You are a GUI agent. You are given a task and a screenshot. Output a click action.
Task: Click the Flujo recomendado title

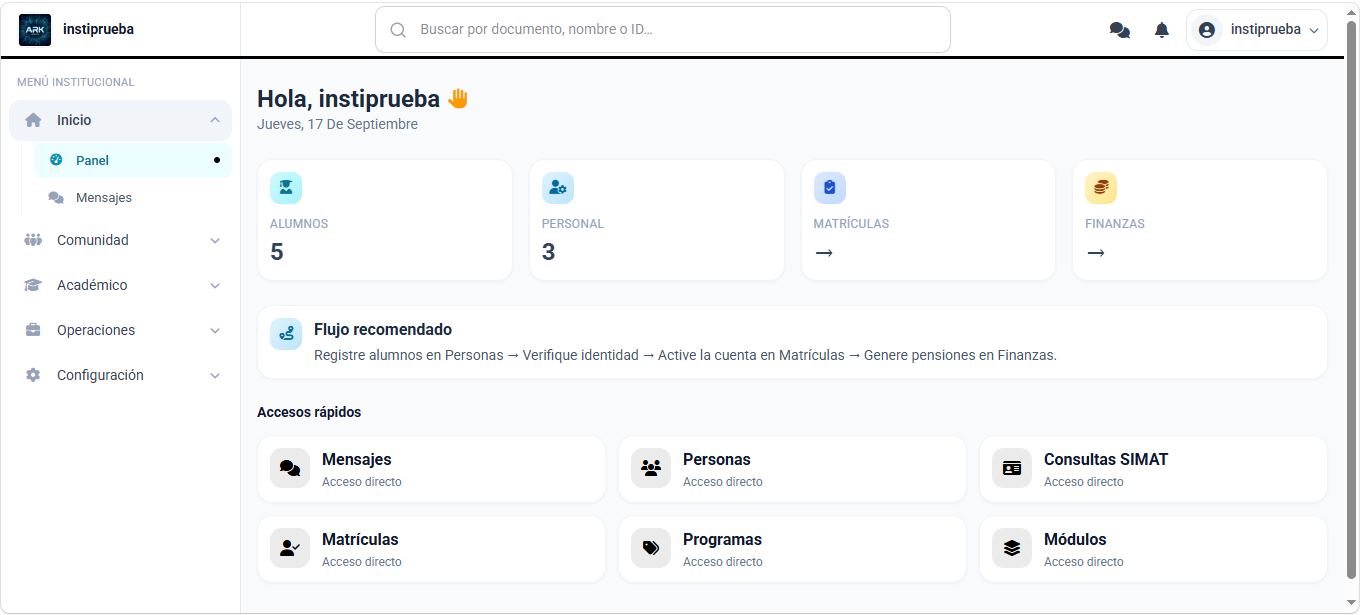coord(383,329)
